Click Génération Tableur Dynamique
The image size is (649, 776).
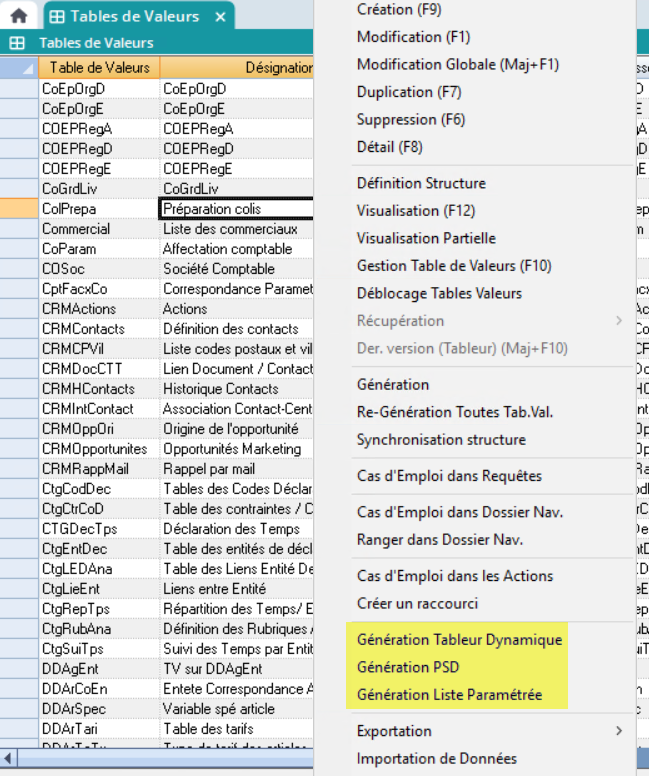(459, 640)
